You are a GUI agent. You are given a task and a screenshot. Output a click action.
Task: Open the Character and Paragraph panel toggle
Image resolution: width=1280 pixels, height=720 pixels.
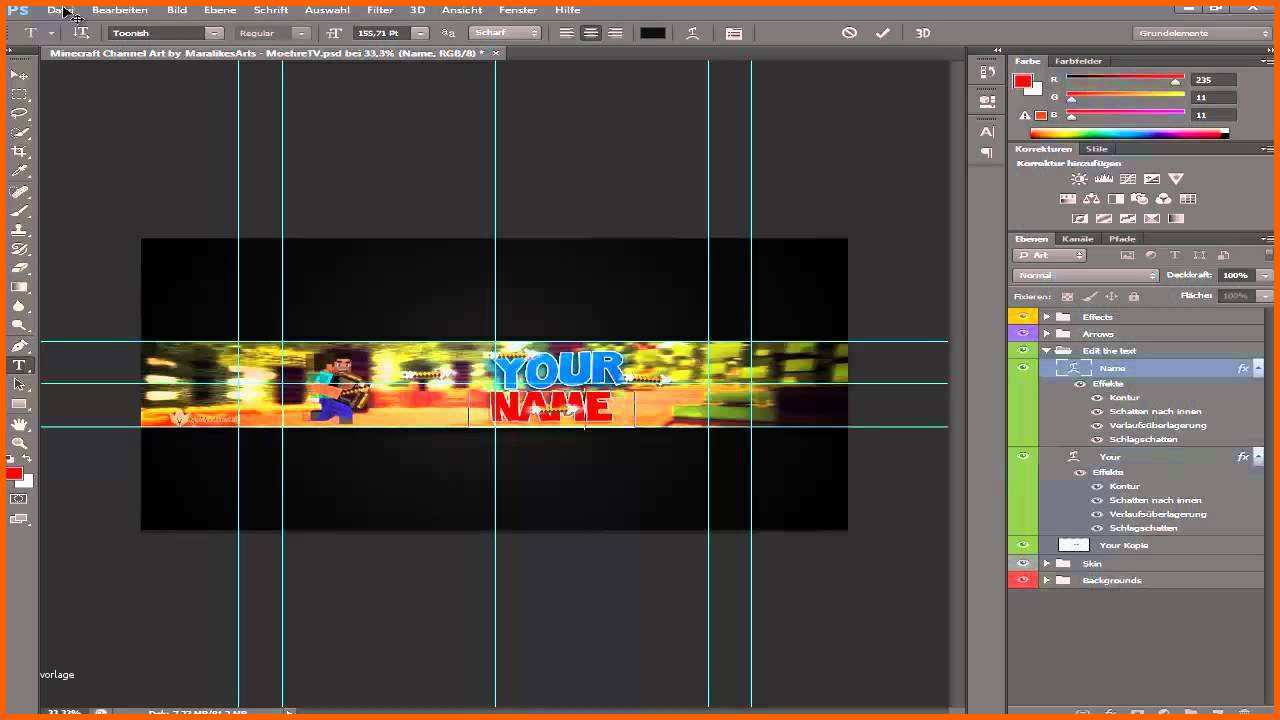(x=734, y=33)
